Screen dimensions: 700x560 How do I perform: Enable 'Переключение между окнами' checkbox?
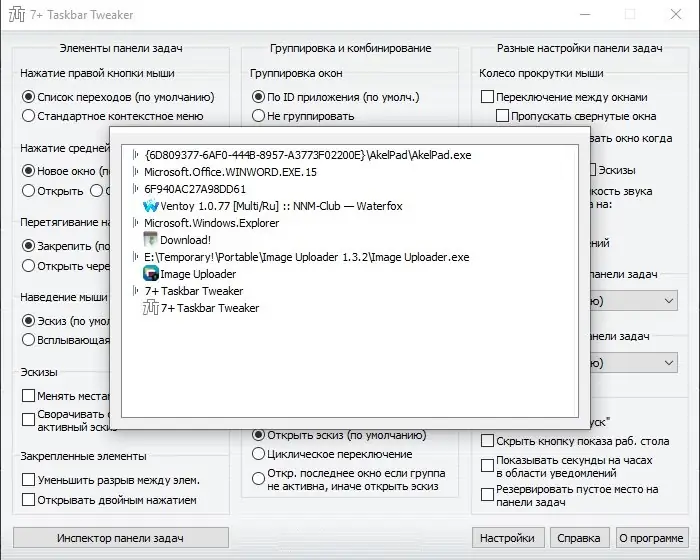click(x=487, y=96)
